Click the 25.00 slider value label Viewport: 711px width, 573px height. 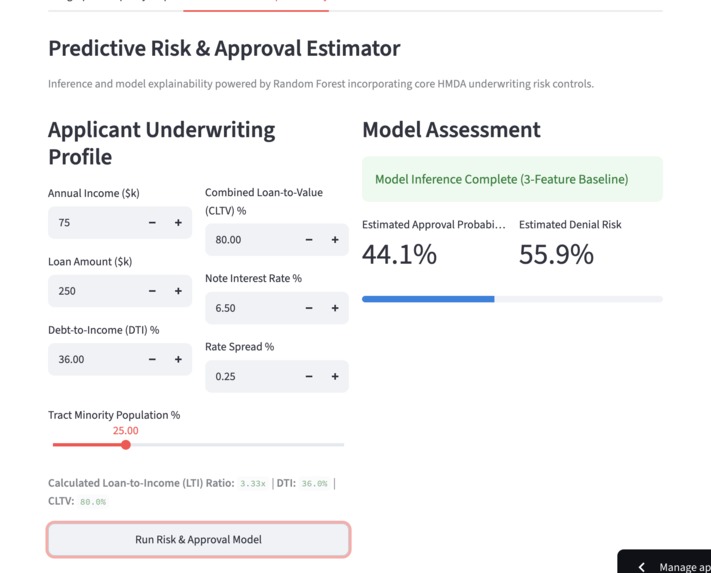pos(126,431)
